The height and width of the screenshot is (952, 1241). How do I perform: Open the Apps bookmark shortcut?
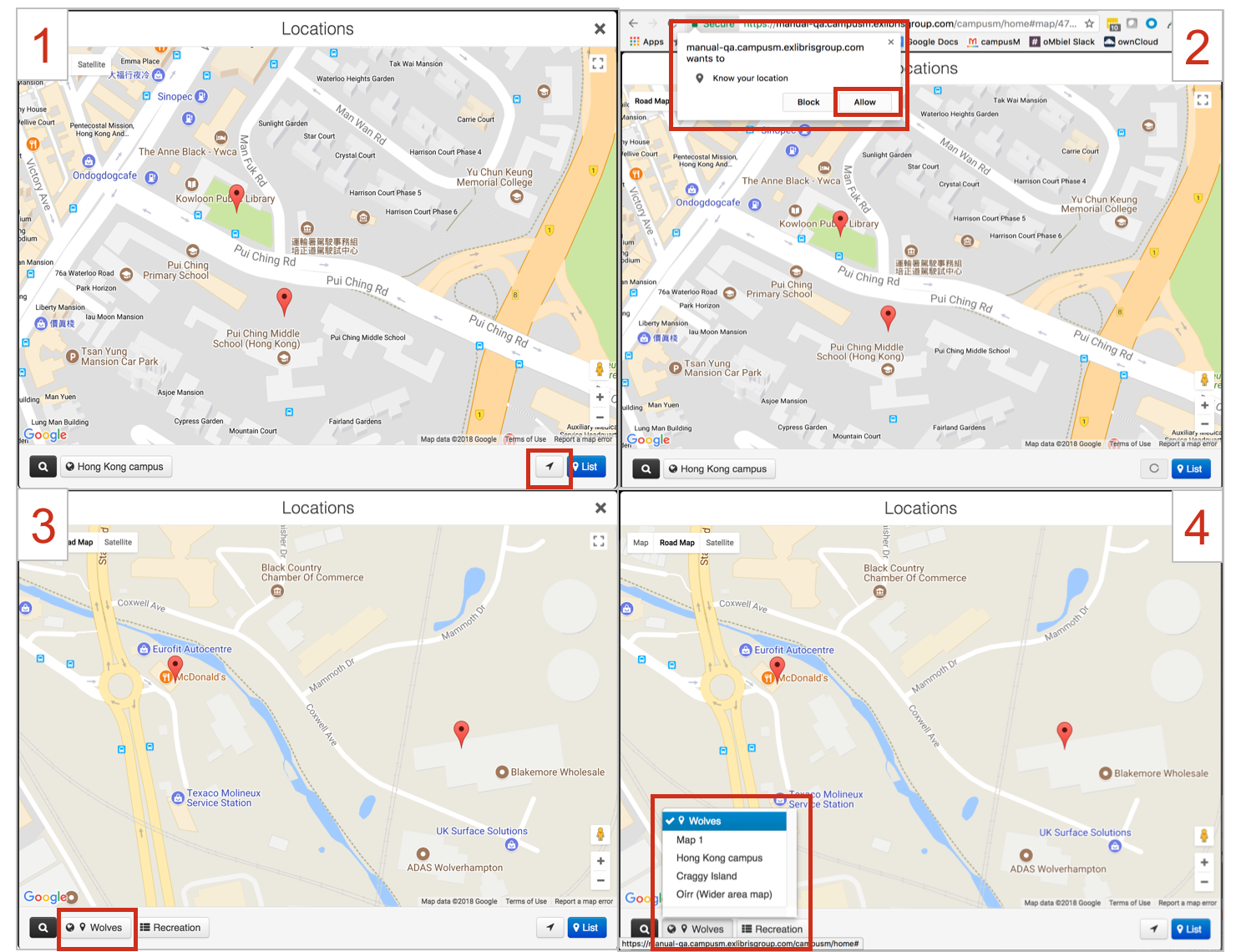(647, 42)
